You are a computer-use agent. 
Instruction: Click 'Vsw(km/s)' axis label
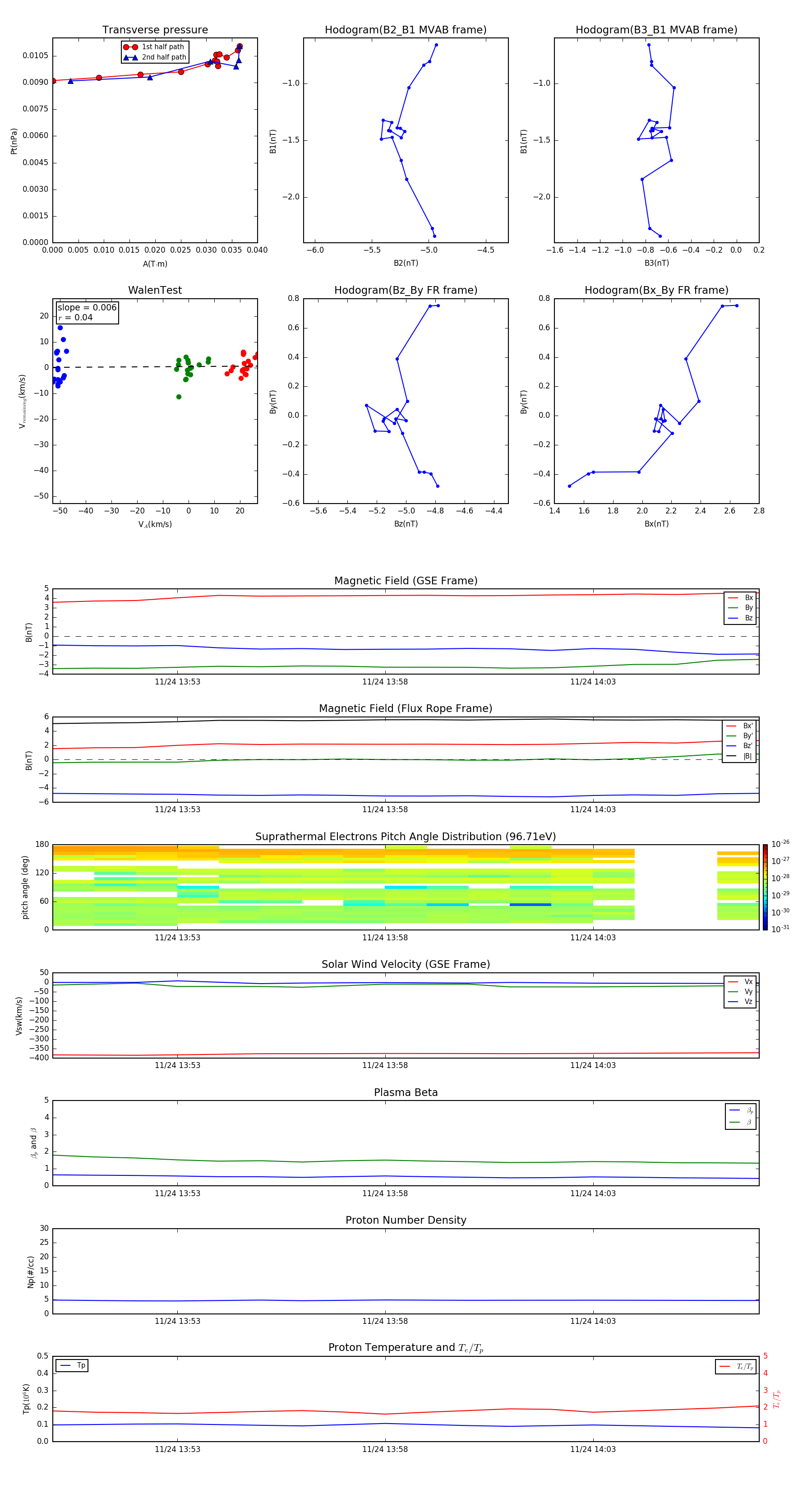coord(19,1016)
